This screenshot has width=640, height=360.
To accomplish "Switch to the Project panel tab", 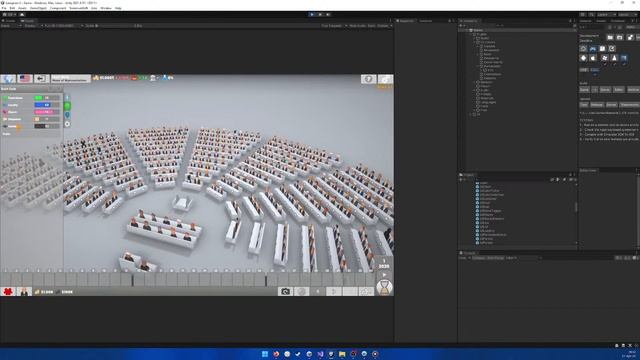I will coord(468,175).
